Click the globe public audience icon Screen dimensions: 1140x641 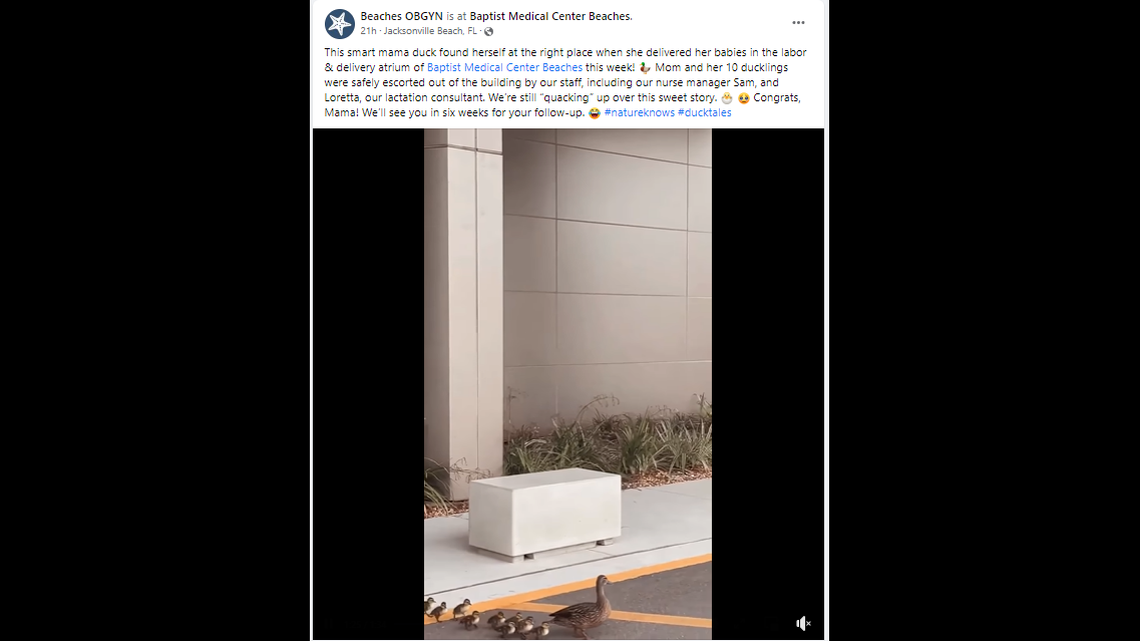click(x=489, y=31)
